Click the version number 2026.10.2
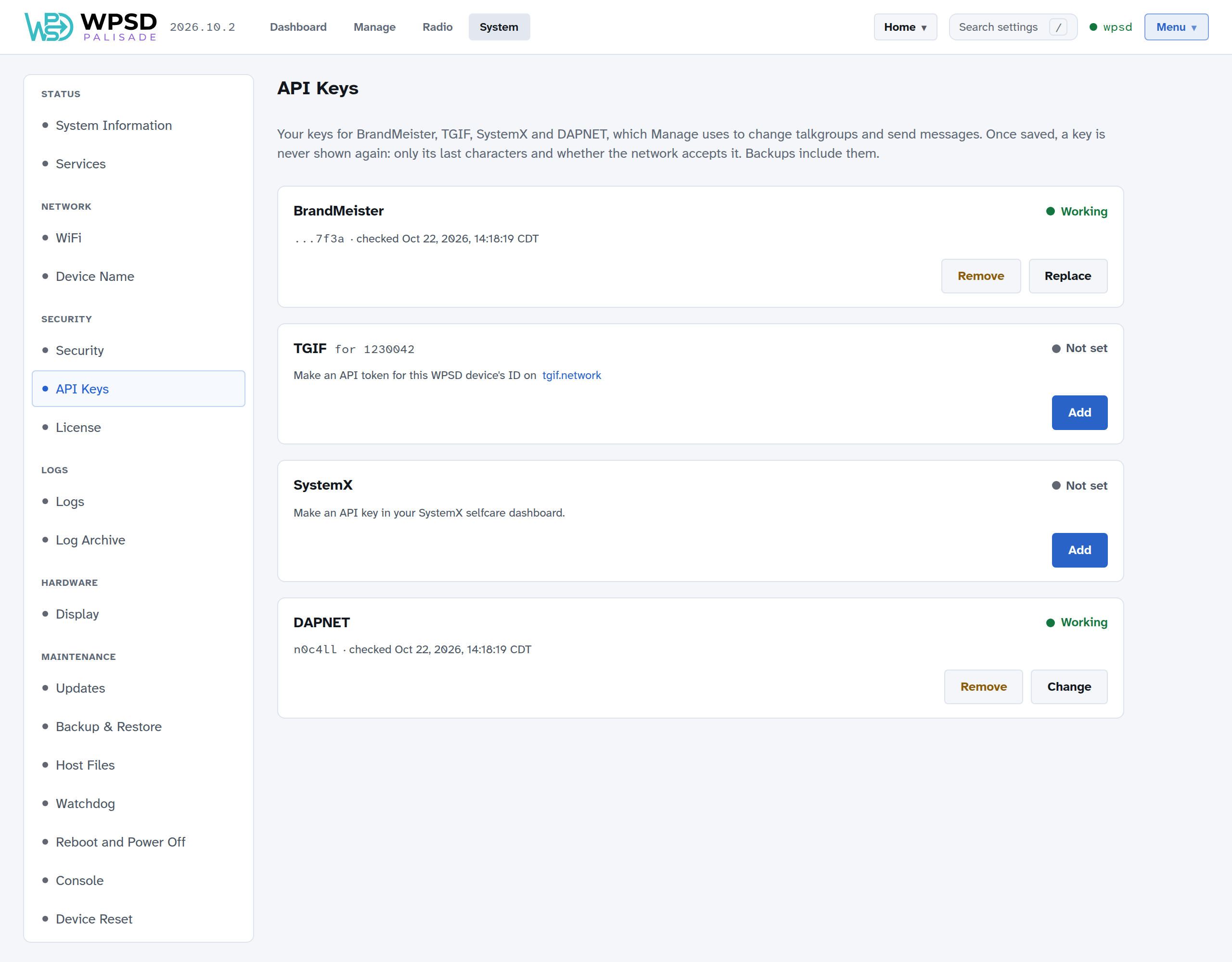 point(203,27)
